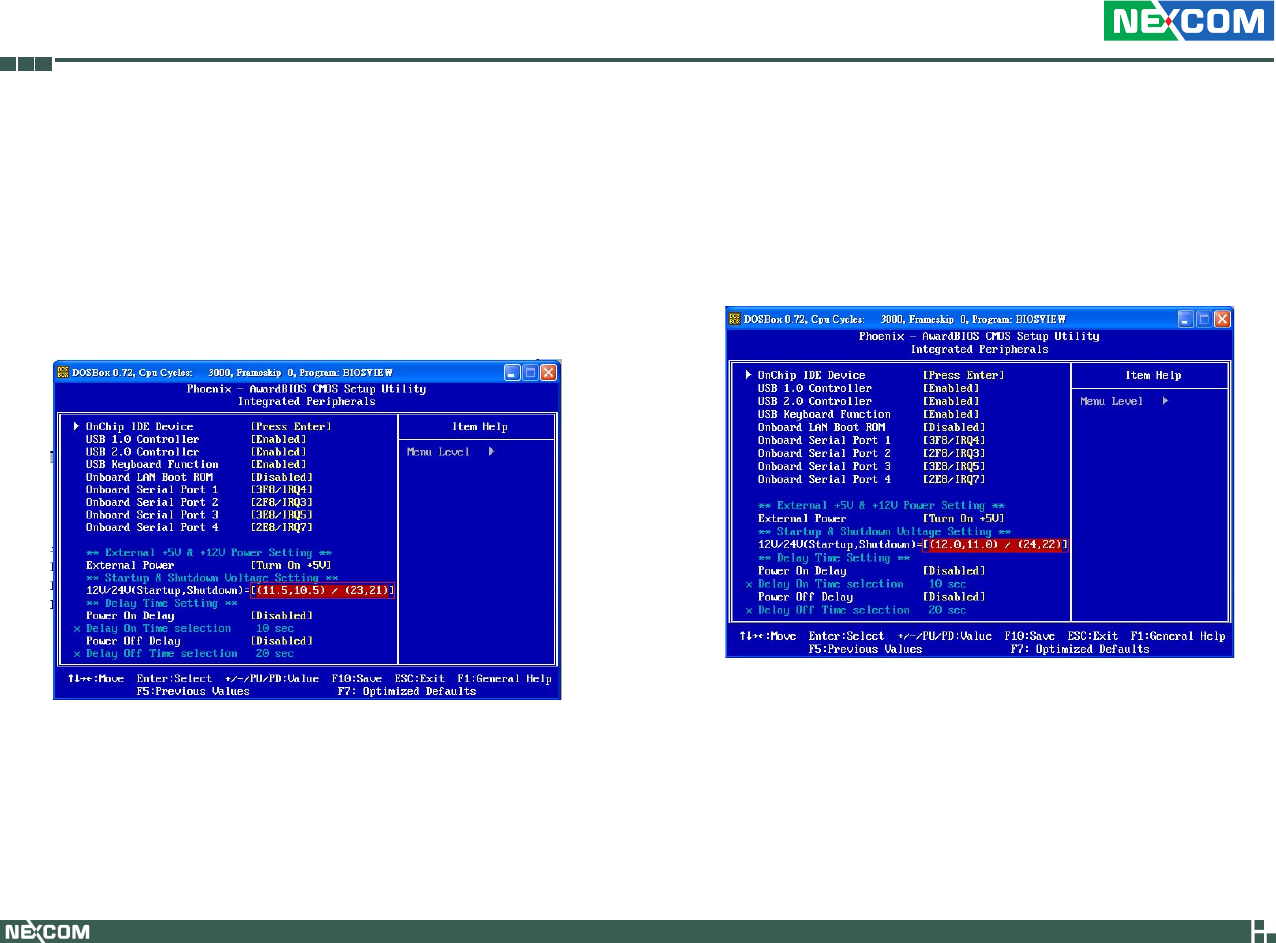The width and height of the screenshot is (1276, 943).
Task: Open Serial Port 2 [2F8/IRQ3] in right window
Action: click(x=953, y=453)
